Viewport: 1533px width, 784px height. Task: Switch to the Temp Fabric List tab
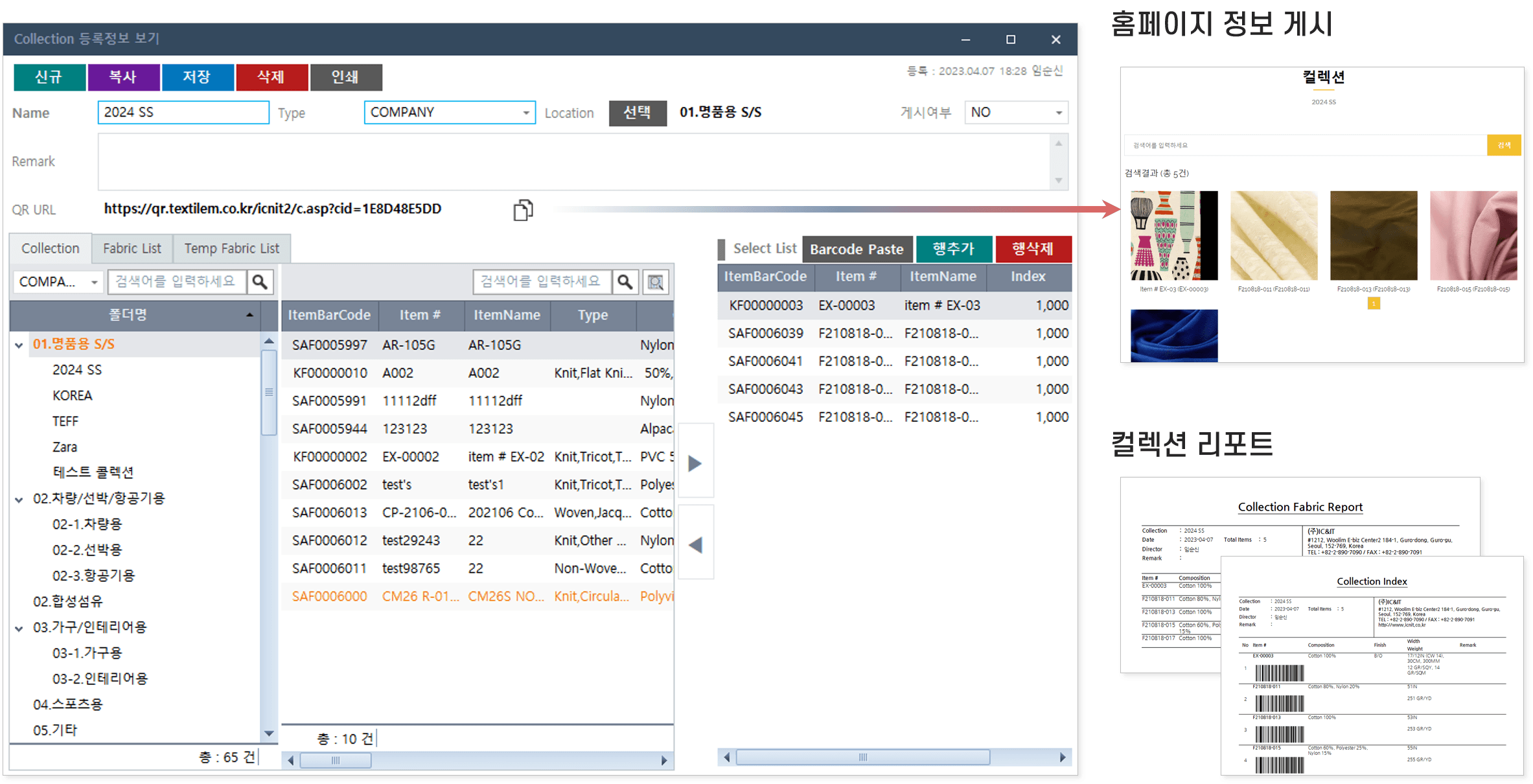pos(231,249)
